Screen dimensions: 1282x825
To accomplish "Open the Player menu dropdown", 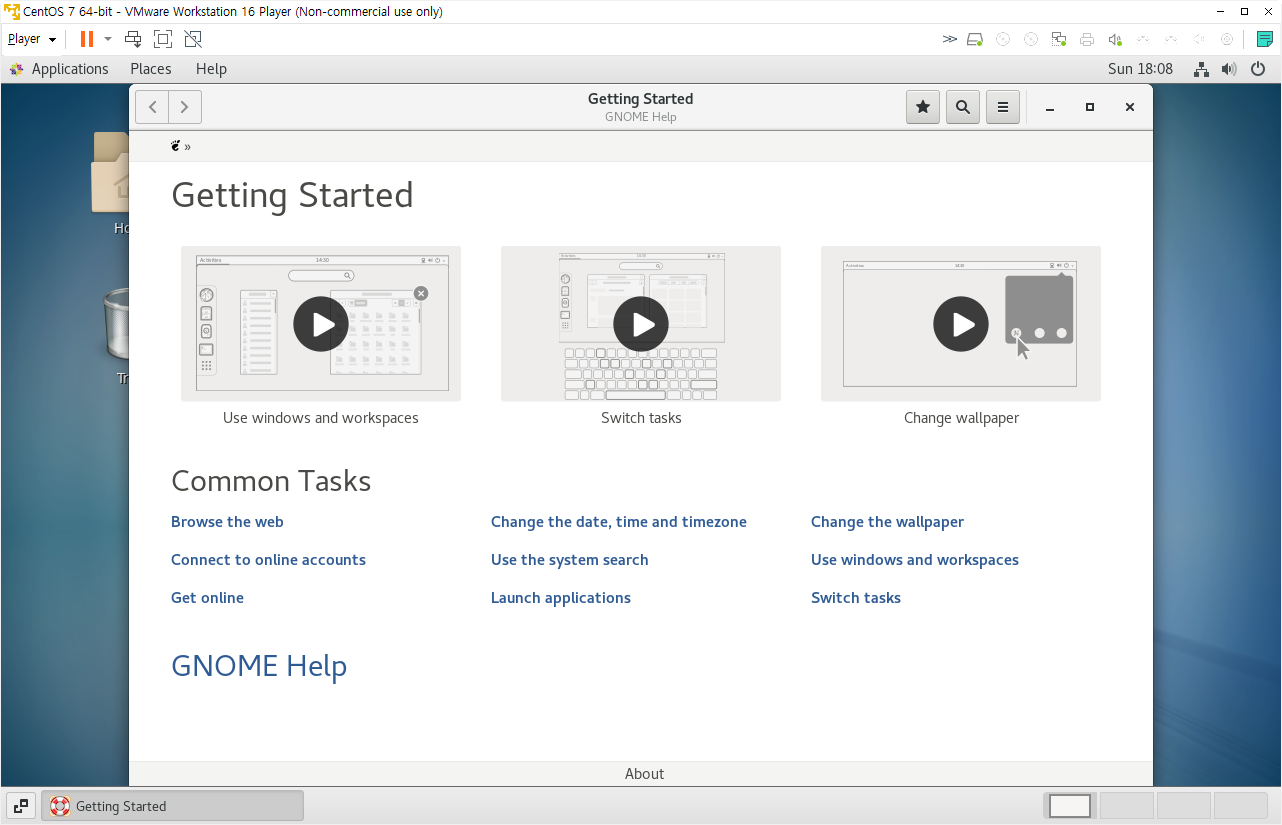I will coord(32,39).
